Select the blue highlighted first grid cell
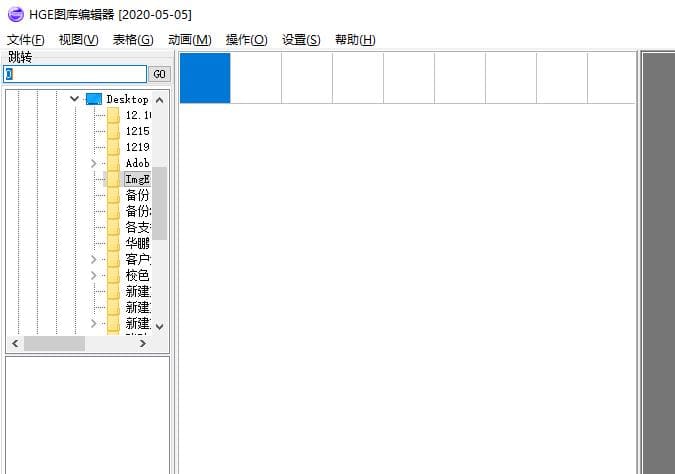Viewport: 675px width, 474px height. pyautogui.click(x=205, y=78)
